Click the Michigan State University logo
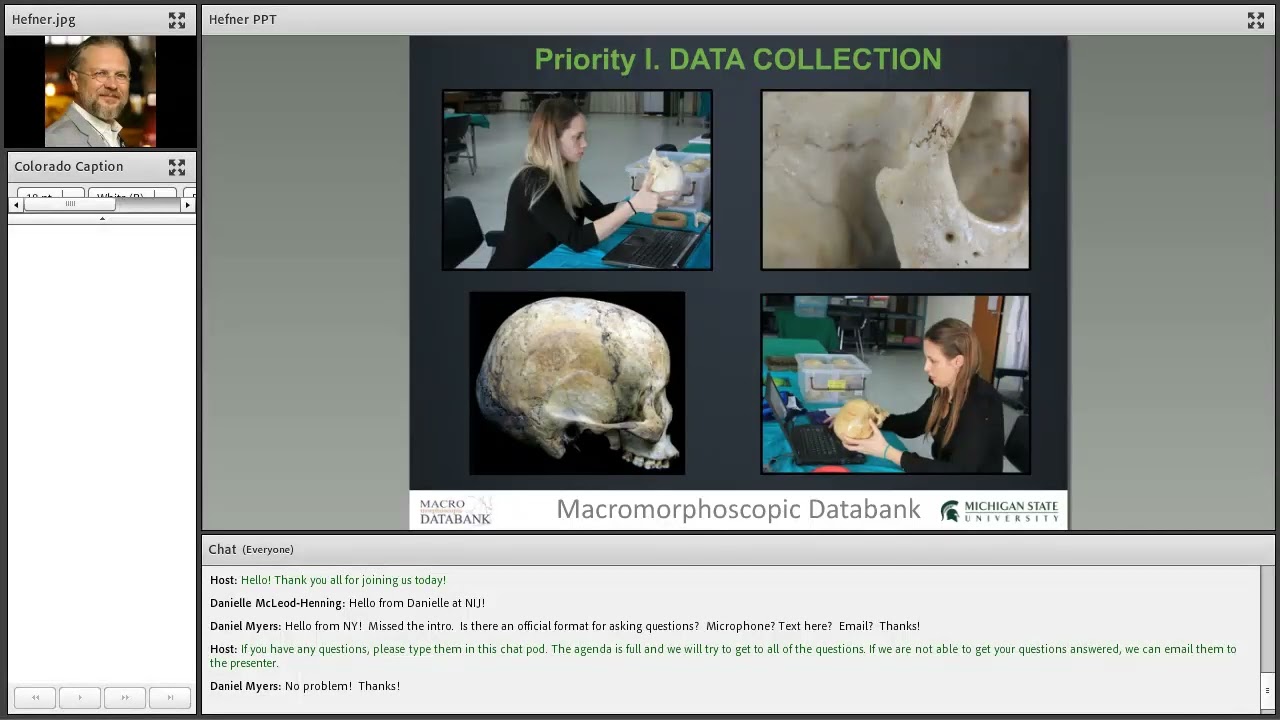This screenshot has height=720, width=1280. pos(999,511)
